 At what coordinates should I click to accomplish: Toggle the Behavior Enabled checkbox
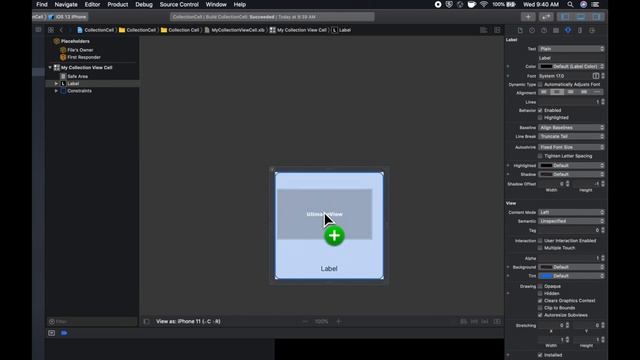coord(540,110)
